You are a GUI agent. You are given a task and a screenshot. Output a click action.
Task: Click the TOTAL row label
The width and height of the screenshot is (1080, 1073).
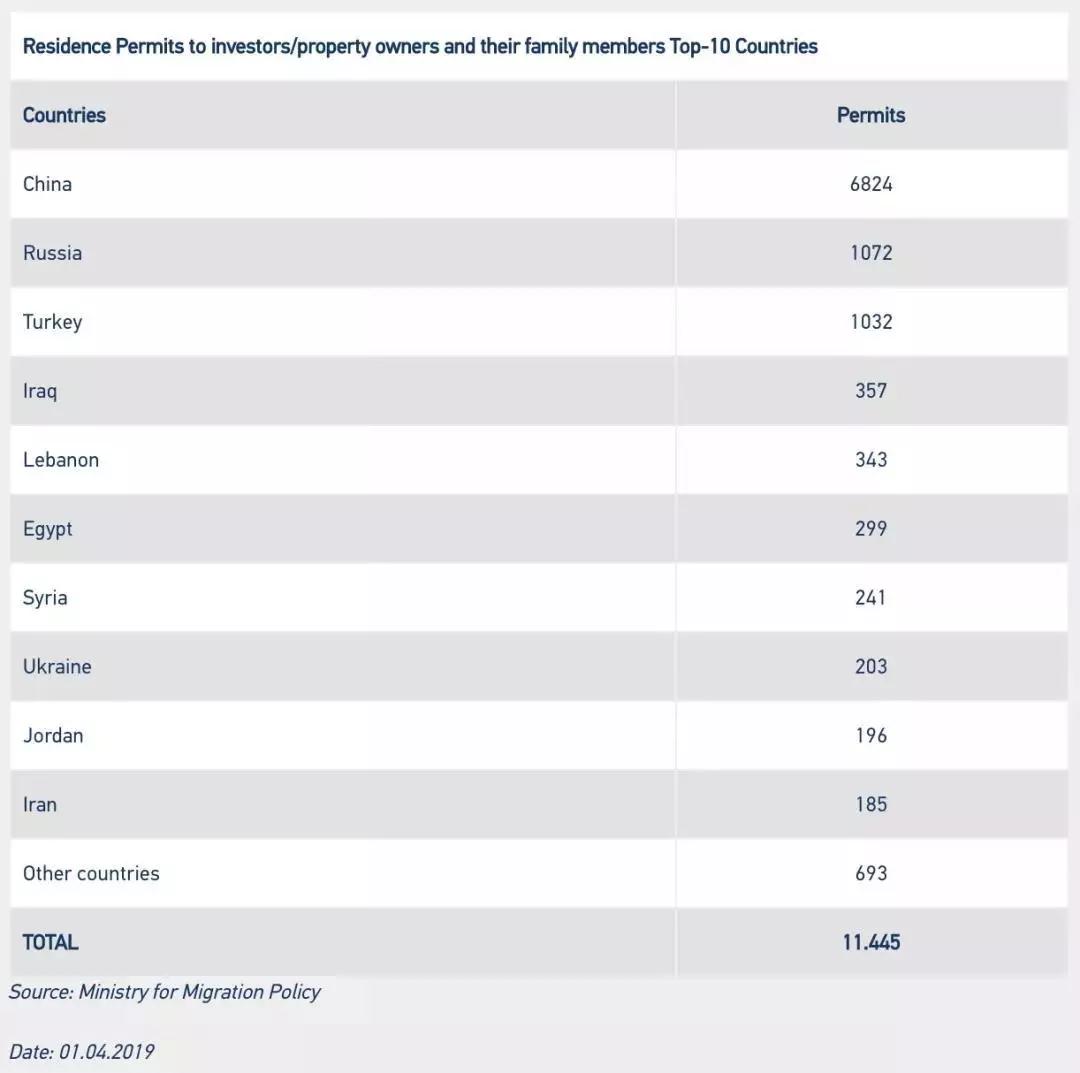coord(50,942)
